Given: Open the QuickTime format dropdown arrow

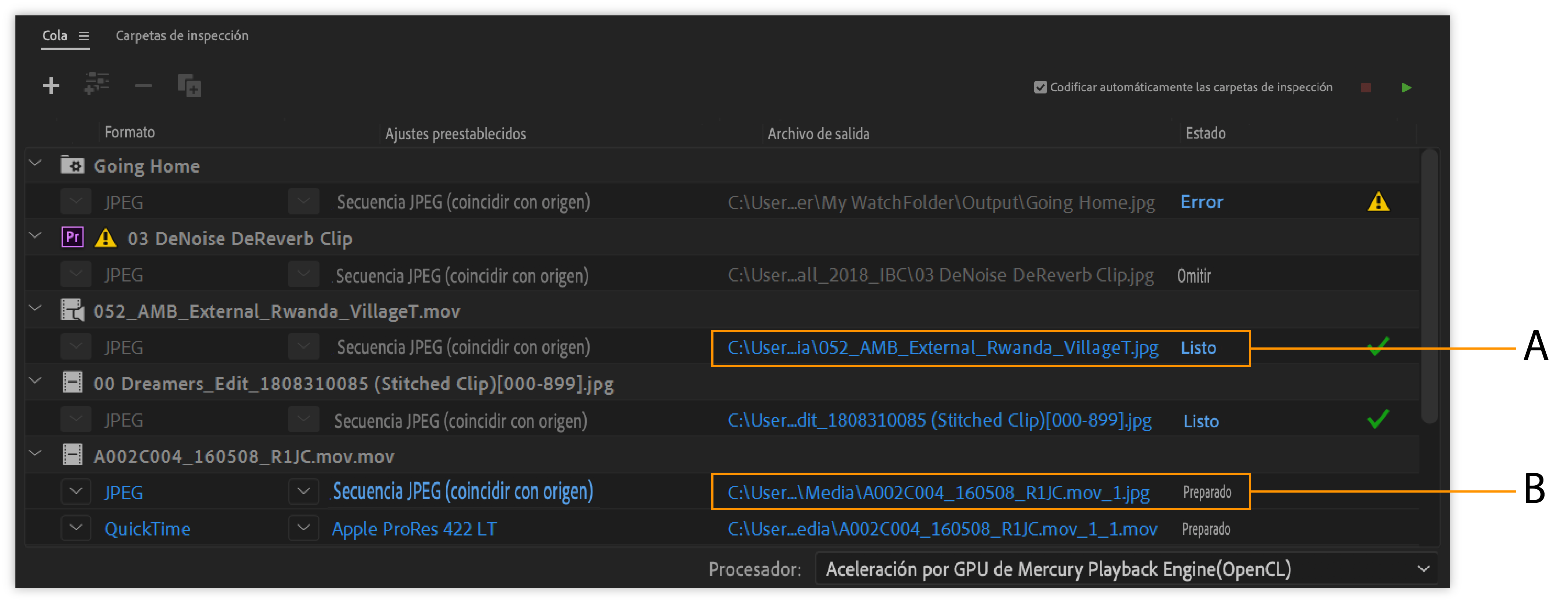Looking at the screenshot, I should tap(76, 528).
